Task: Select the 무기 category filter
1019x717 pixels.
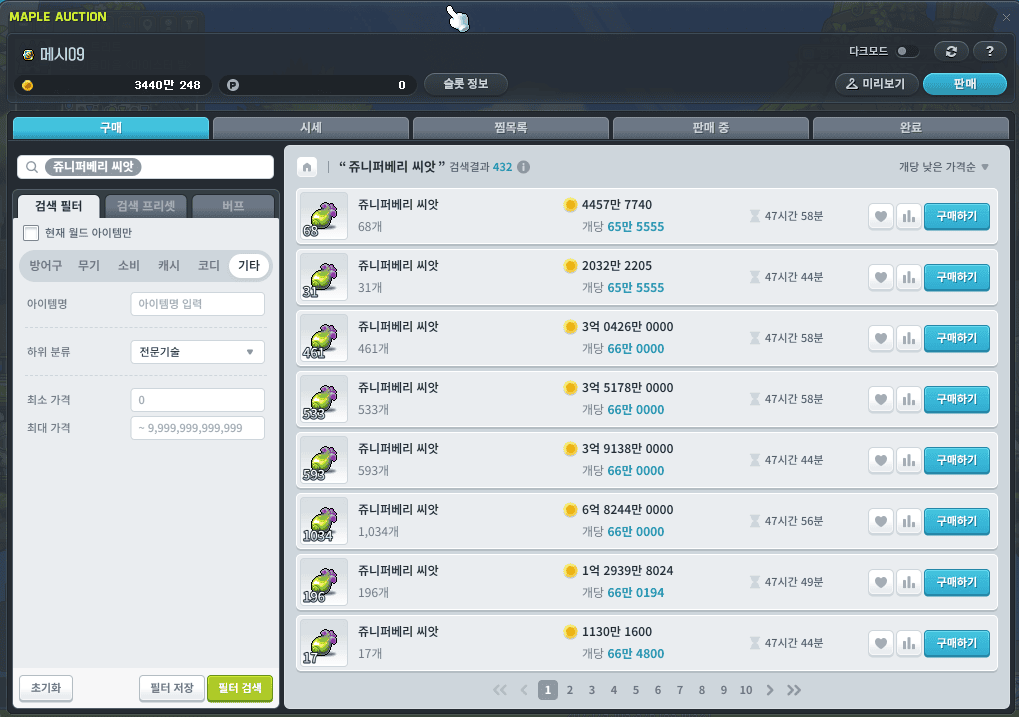Action: coord(88,265)
